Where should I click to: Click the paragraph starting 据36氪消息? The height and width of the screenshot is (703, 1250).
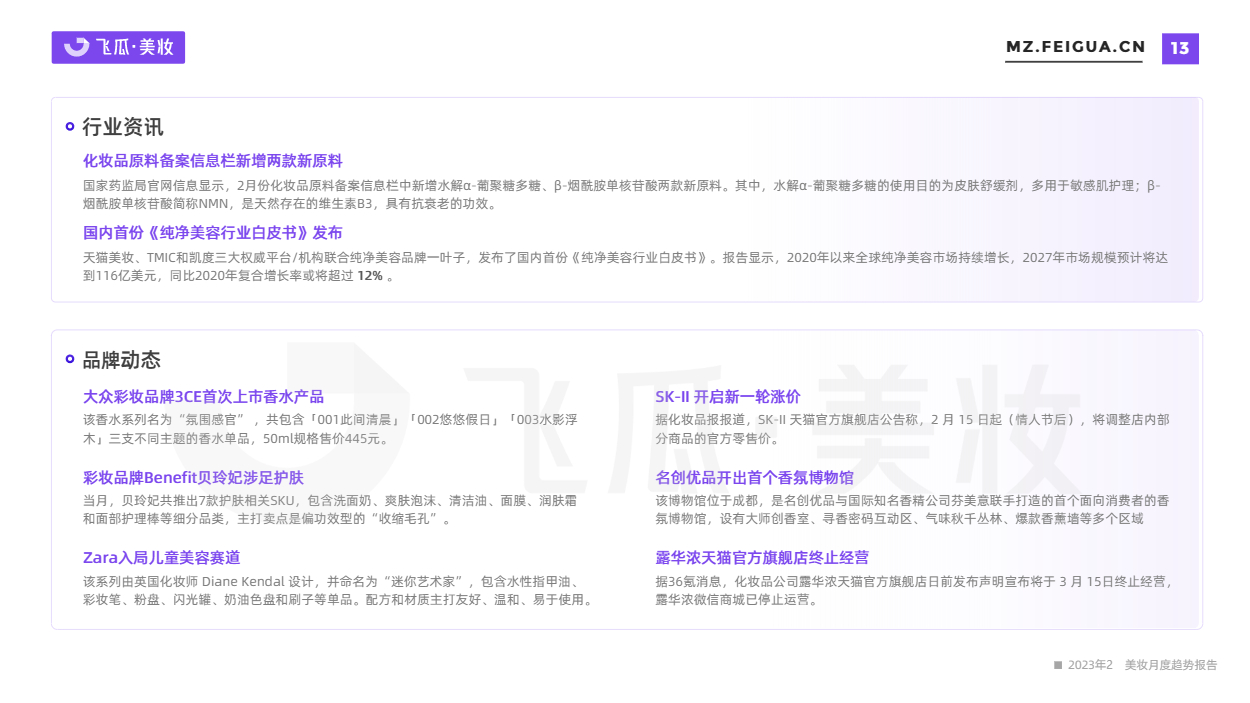click(914, 591)
